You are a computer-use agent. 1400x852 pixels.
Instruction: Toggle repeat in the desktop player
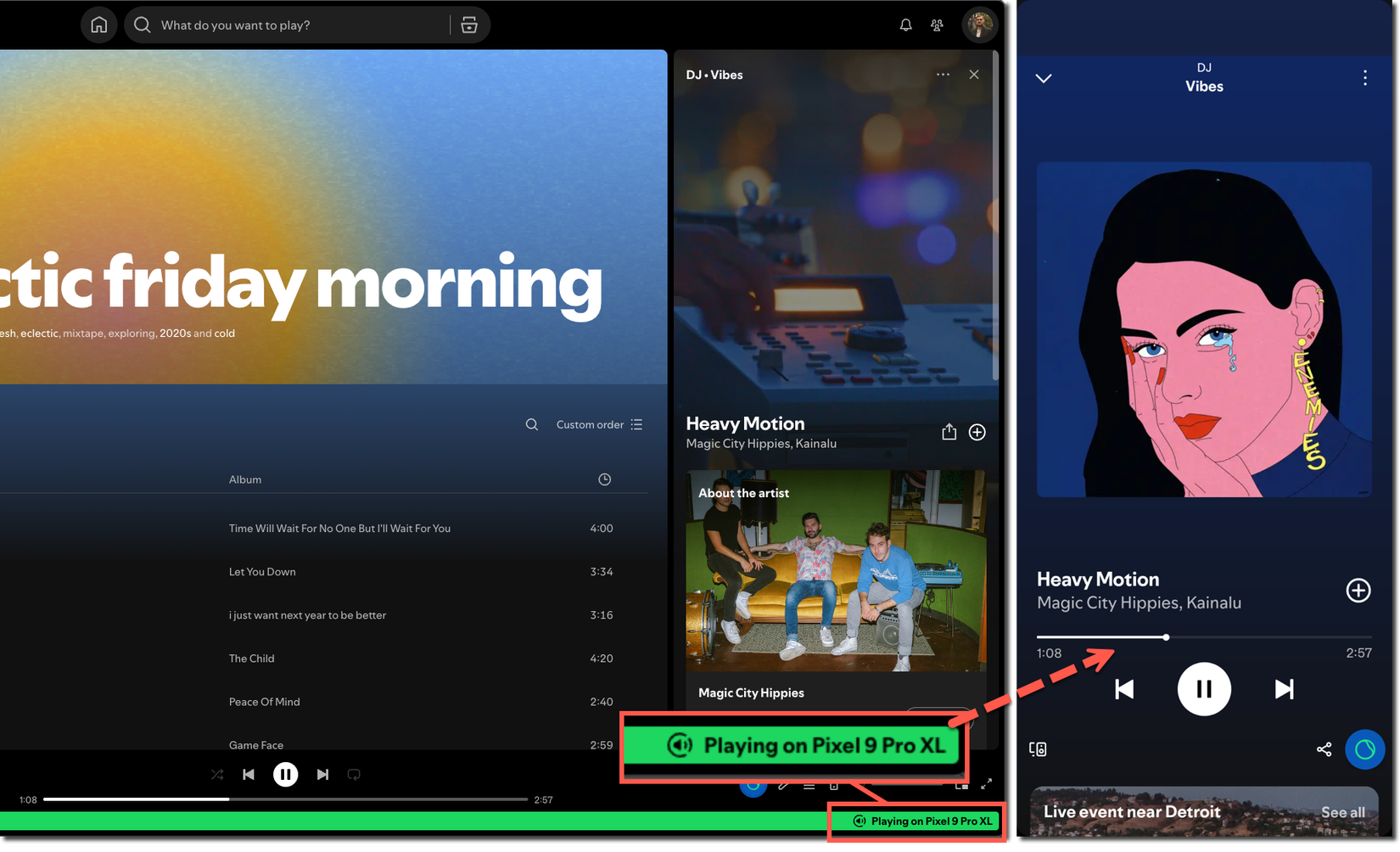(354, 774)
